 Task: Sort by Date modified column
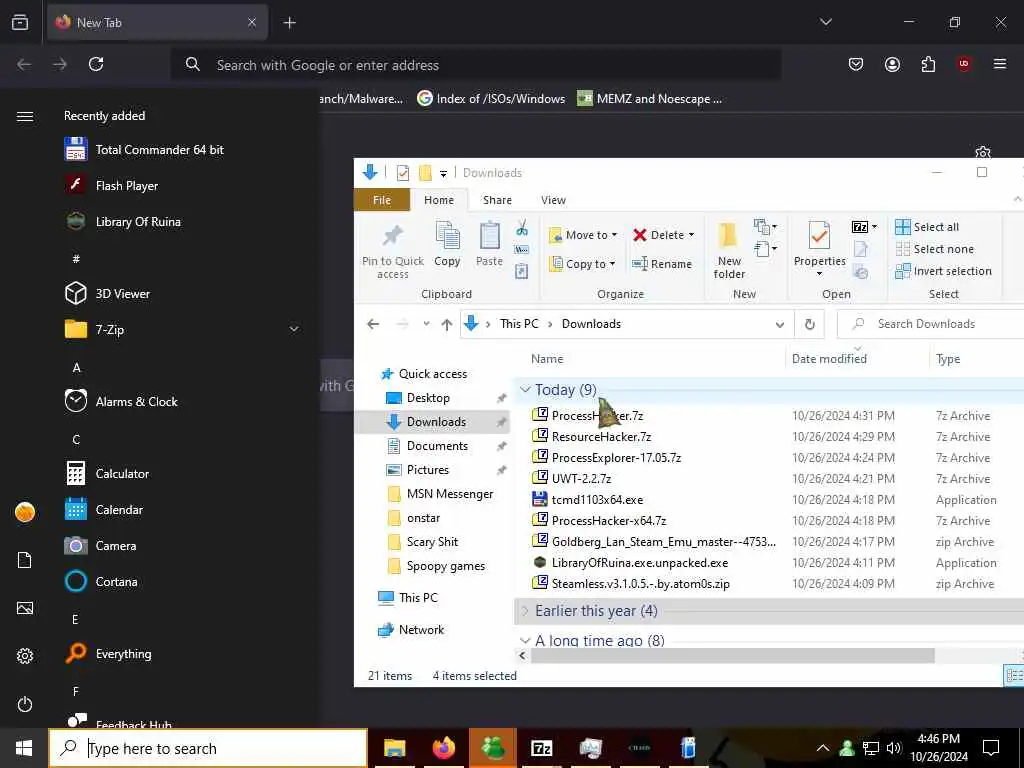[829, 359]
